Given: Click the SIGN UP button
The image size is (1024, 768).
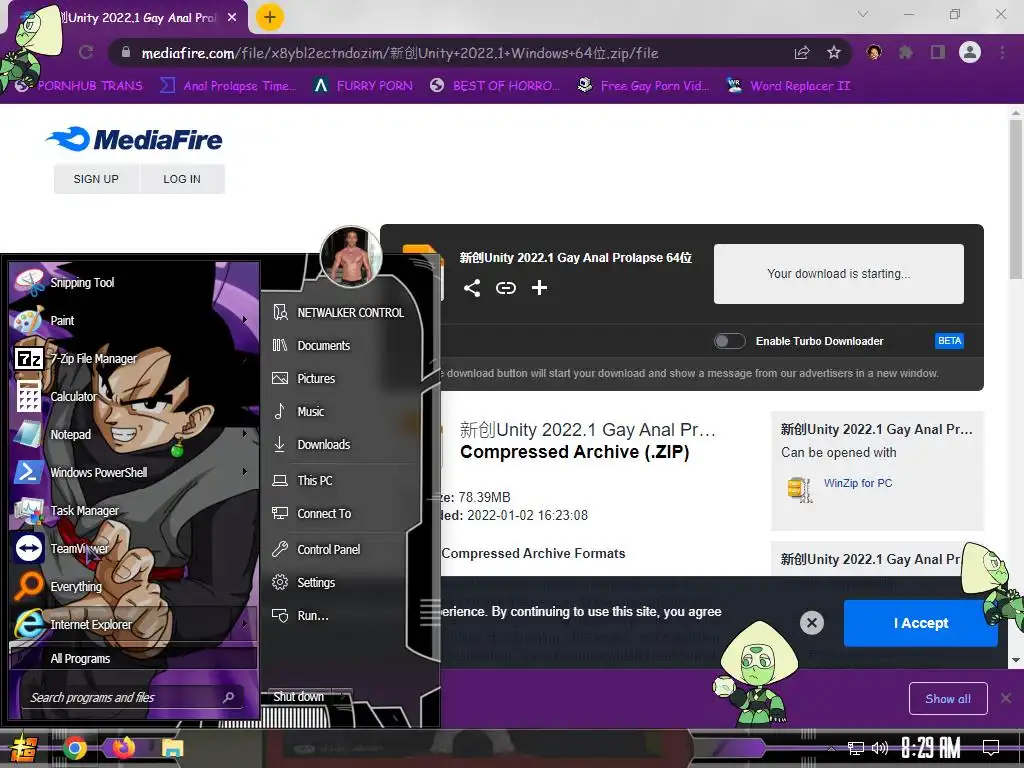Looking at the screenshot, I should (96, 179).
